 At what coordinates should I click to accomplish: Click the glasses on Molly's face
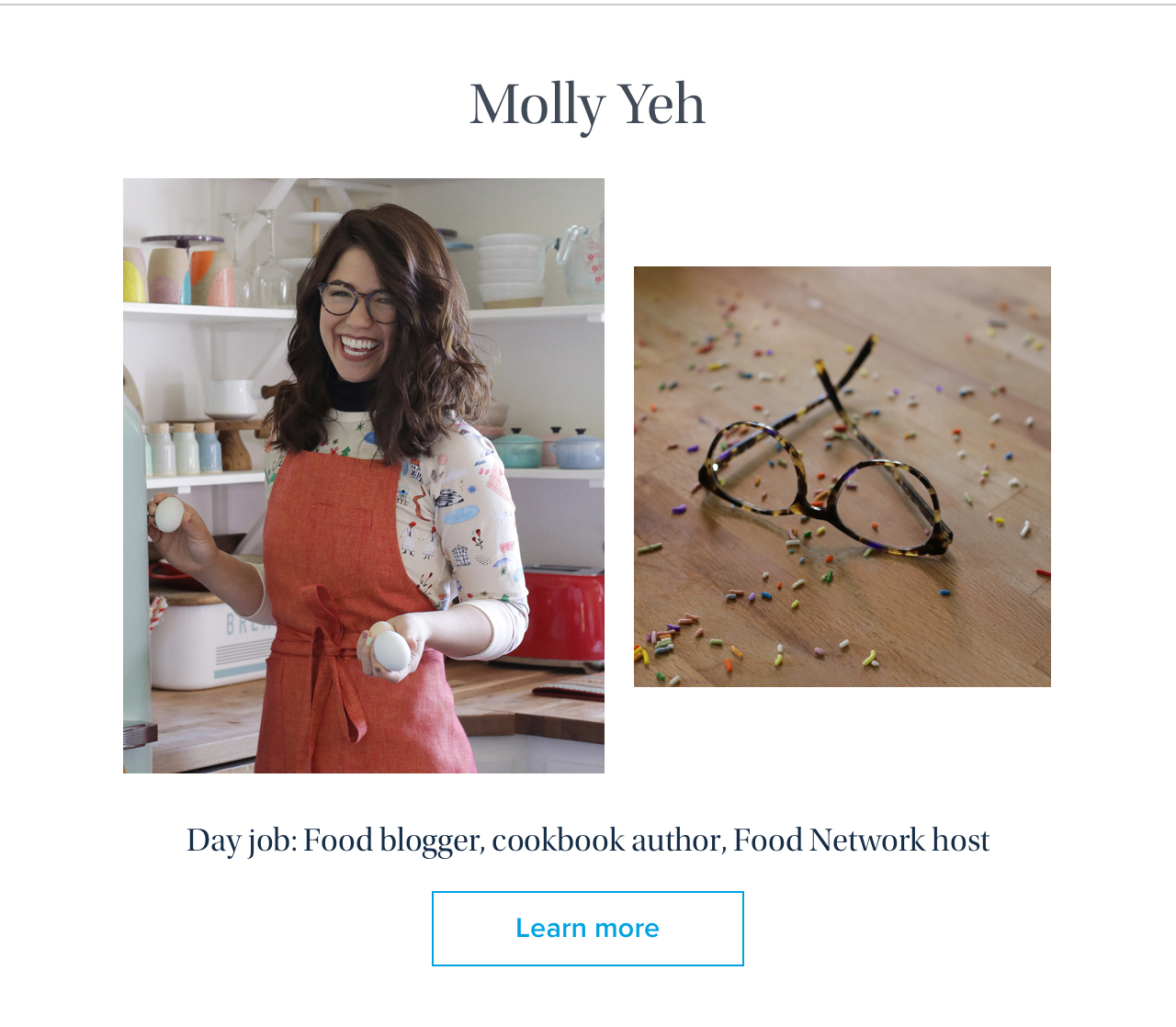point(358,300)
